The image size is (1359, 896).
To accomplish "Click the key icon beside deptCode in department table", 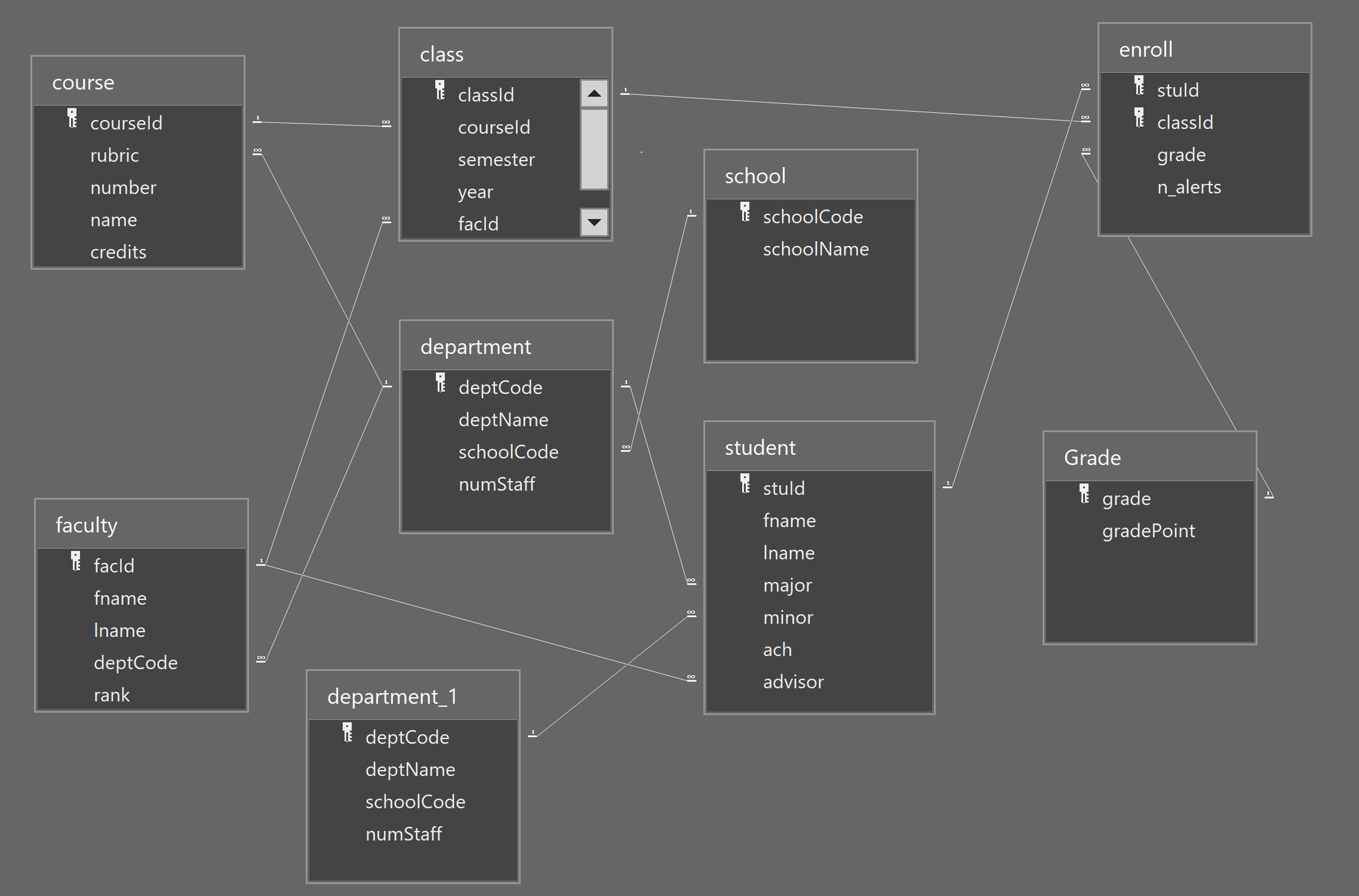I will click(x=441, y=383).
